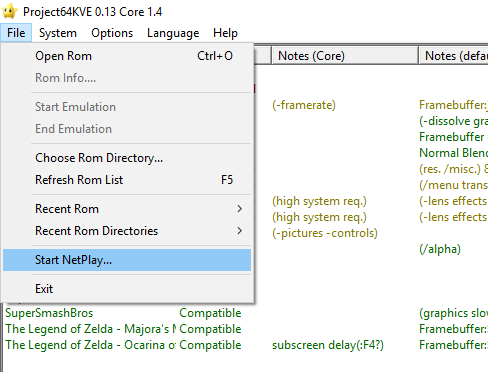The image size is (488, 372).
Task: Click the (-pictures -controls) note
Action: 325,233
